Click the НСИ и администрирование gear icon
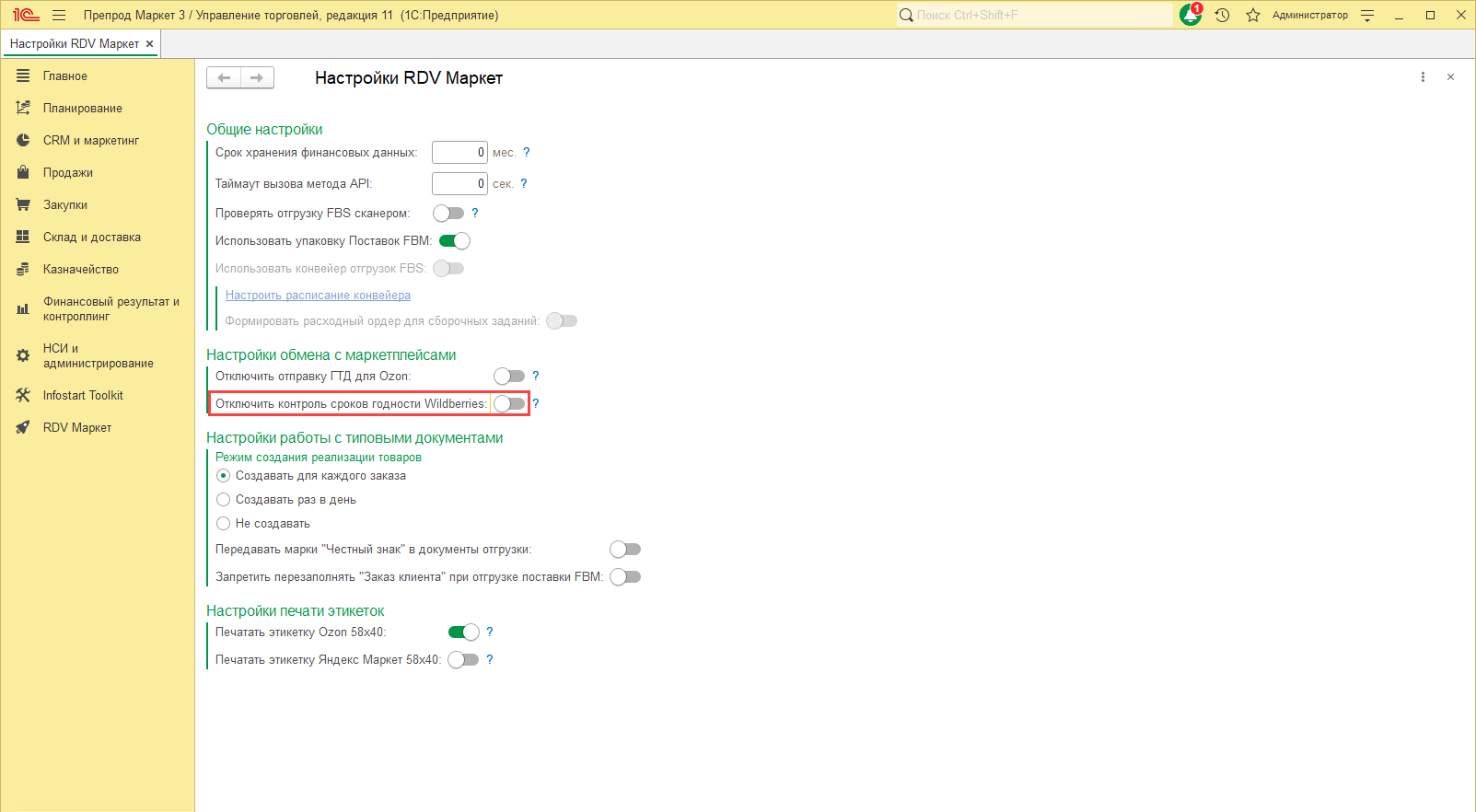The width and height of the screenshot is (1476, 812). (x=23, y=355)
